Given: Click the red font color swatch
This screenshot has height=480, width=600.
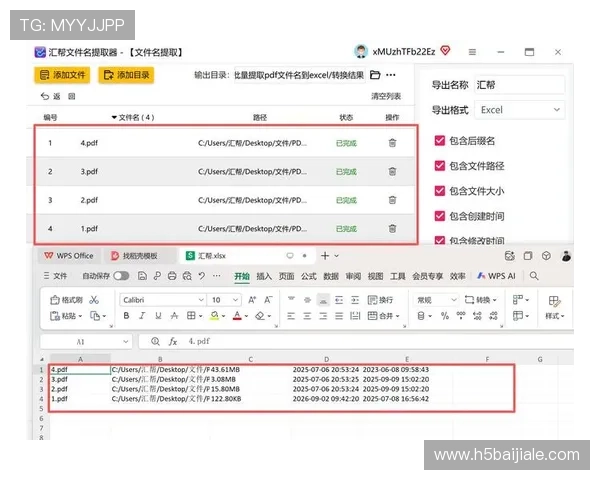Looking at the screenshot, I should pos(237,316).
